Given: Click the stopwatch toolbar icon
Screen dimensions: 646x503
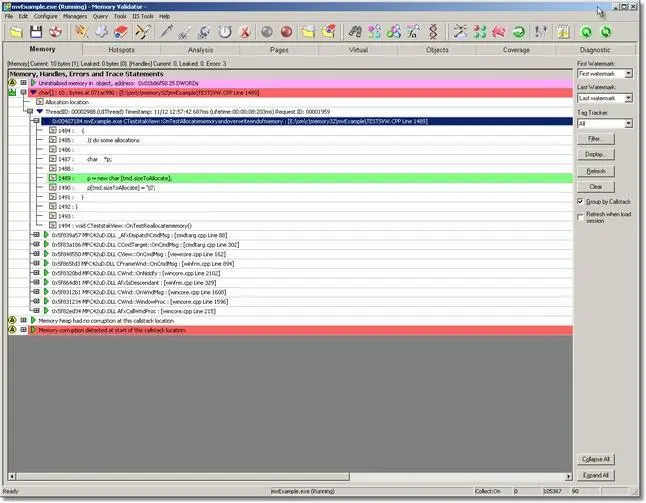Looking at the screenshot, I should click(x=225, y=32).
